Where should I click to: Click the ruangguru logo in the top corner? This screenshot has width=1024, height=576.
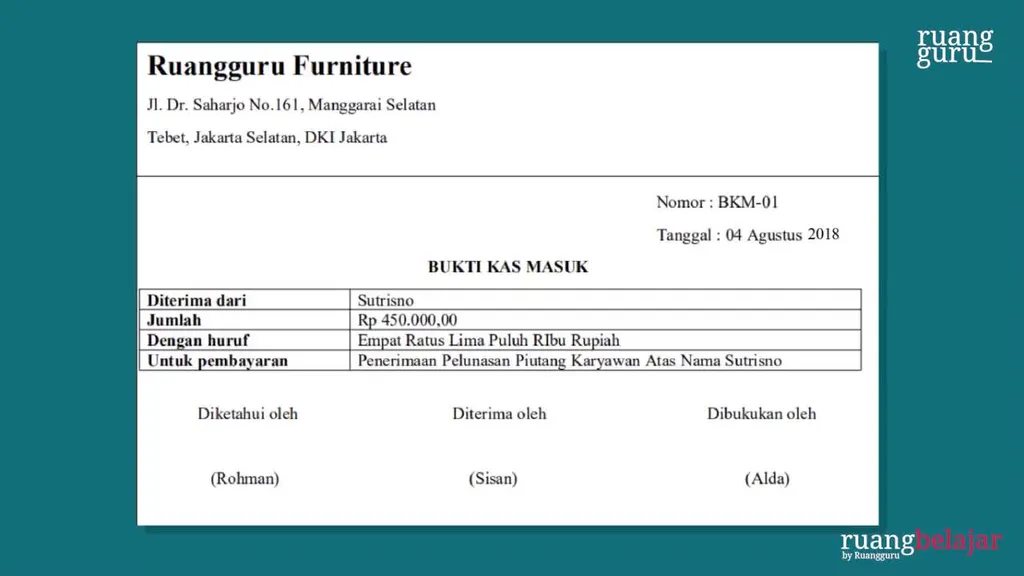pyautogui.click(x=955, y=47)
